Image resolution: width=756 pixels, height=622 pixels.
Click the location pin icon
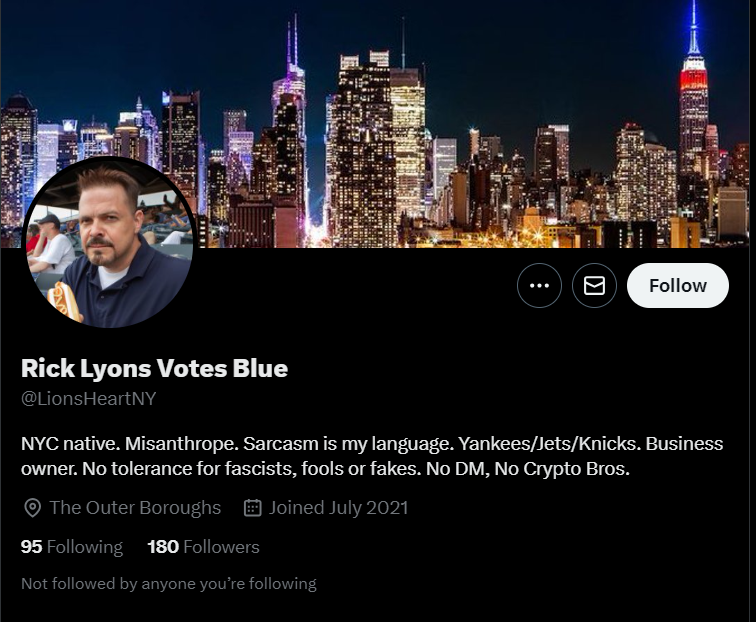[32, 508]
